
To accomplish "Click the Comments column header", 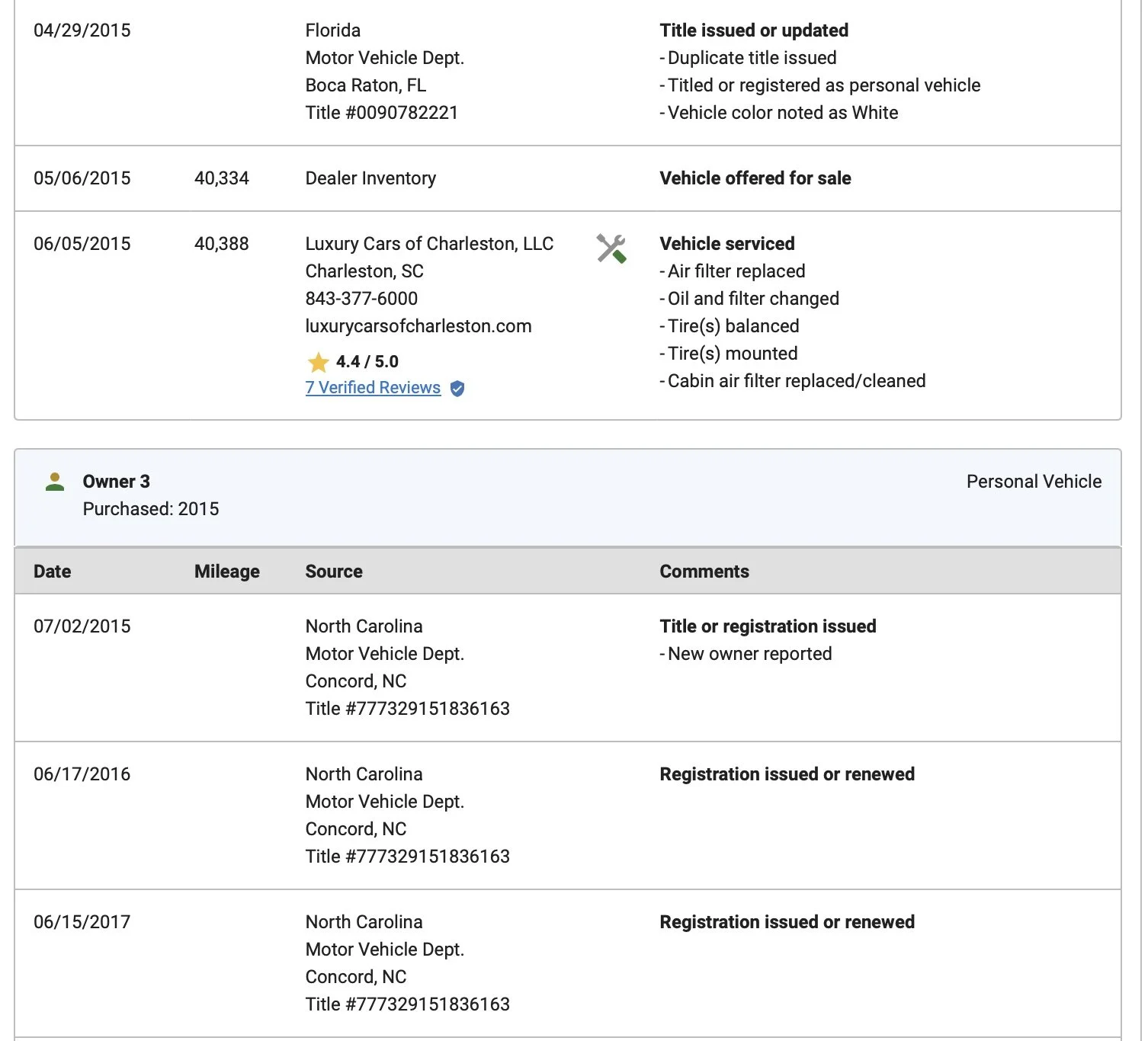I will pyautogui.click(x=704, y=572).
